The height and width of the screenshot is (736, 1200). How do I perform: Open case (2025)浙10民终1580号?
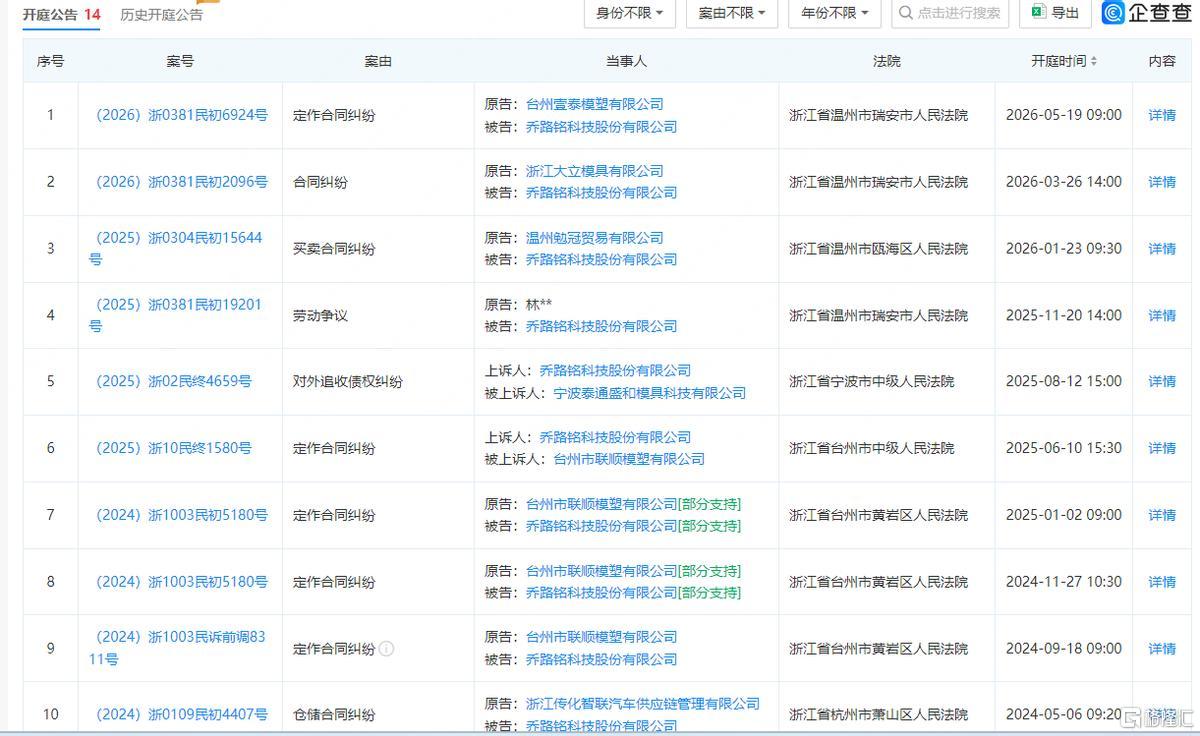tap(173, 448)
